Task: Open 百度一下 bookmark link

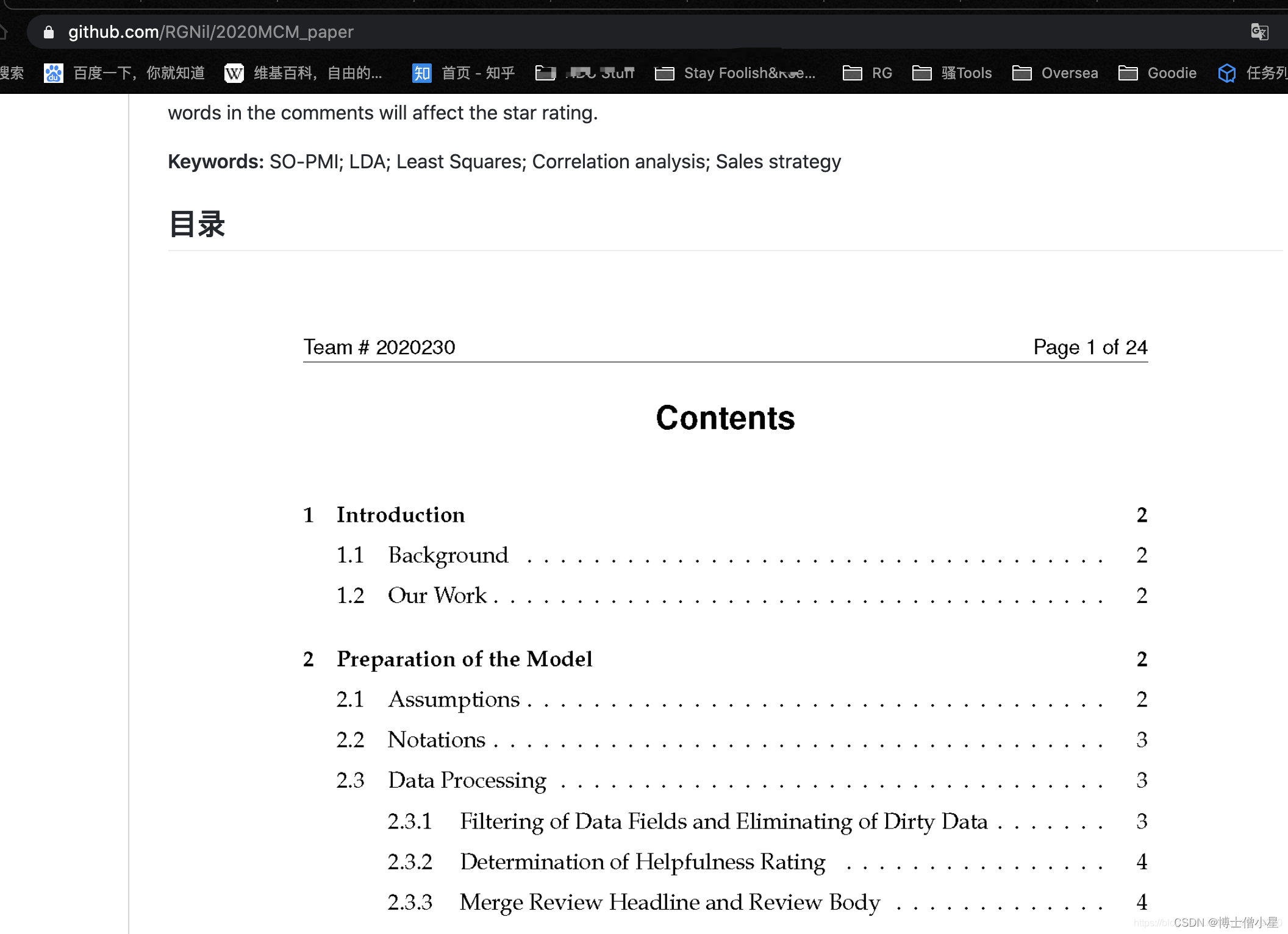Action: (x=139, y=73)
